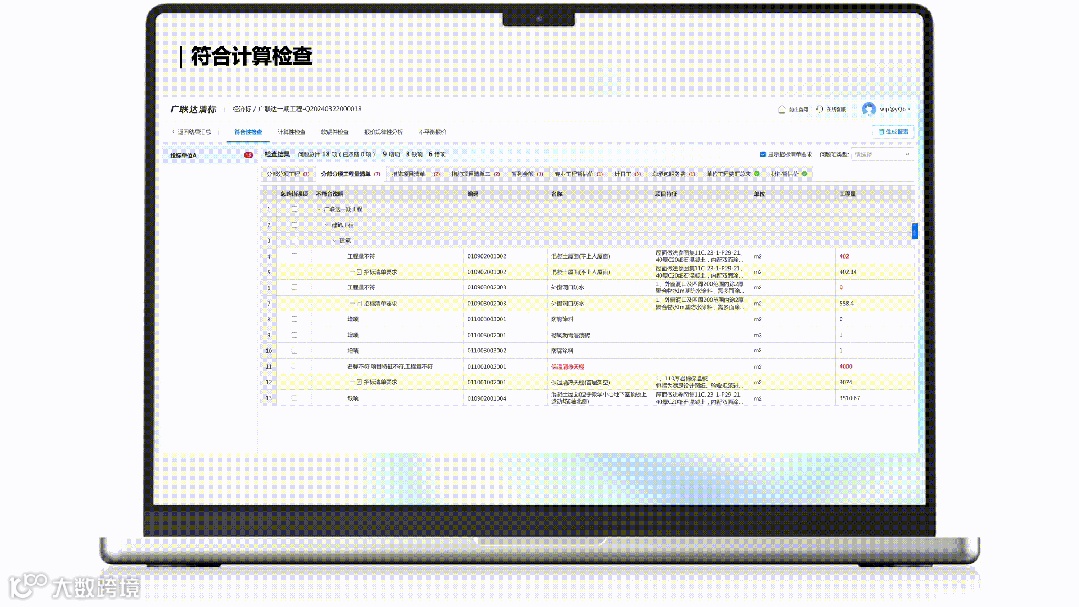Viewport: 1079px width, 607px height.
Task: Tick the checkbox in table row 13
Action: click(x=295, y=398)
